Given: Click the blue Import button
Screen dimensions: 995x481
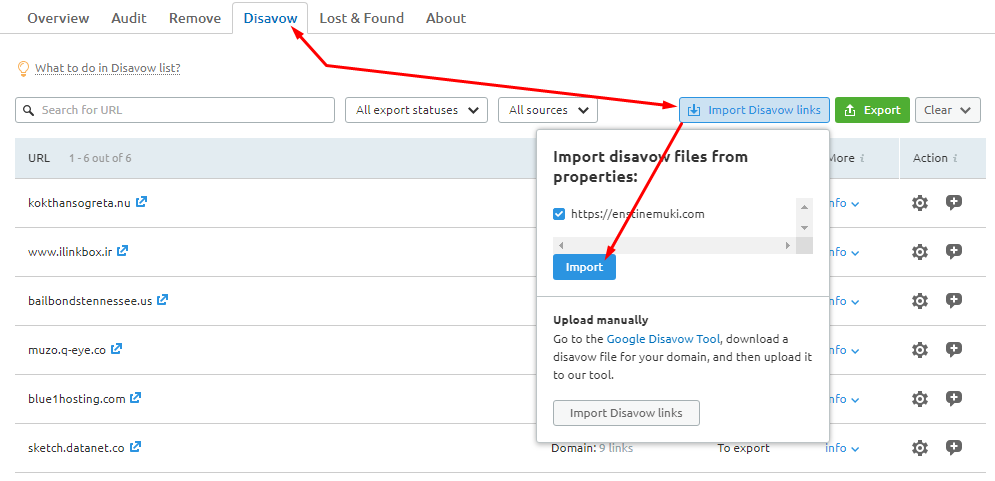Looking at the screenshot, I should [584, 267].
